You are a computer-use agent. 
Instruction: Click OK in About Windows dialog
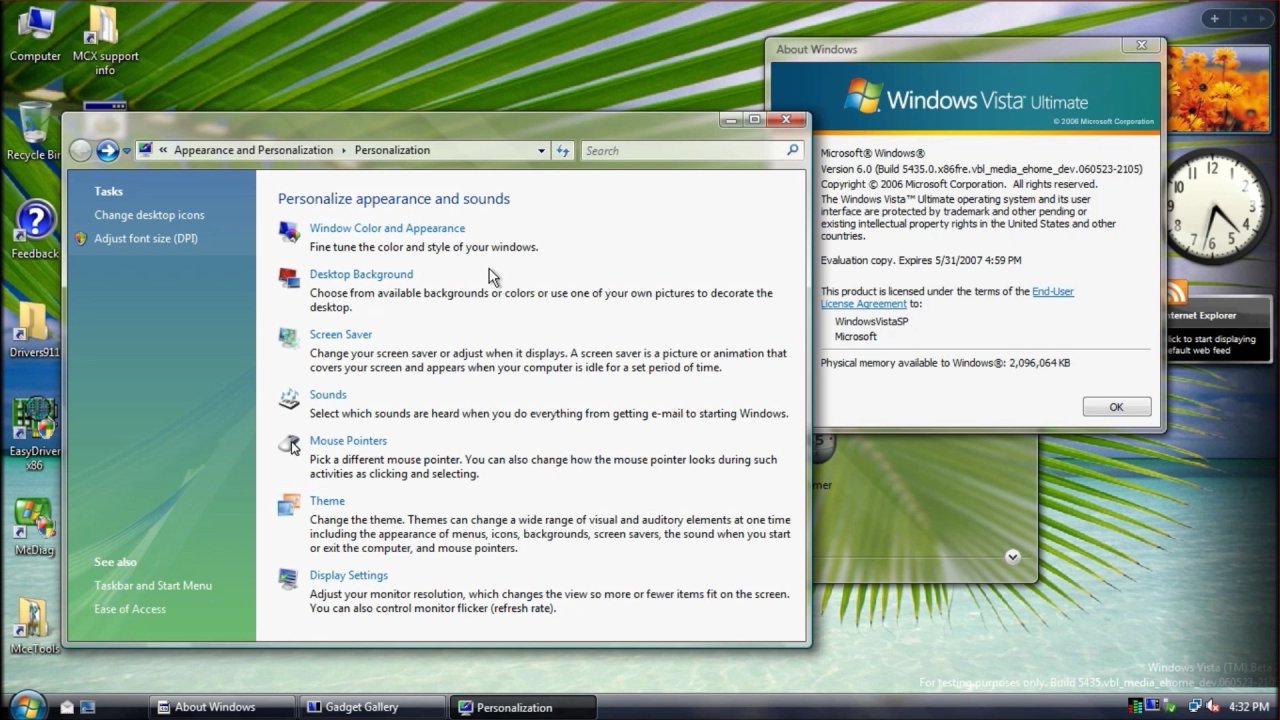click(1116, 407)
